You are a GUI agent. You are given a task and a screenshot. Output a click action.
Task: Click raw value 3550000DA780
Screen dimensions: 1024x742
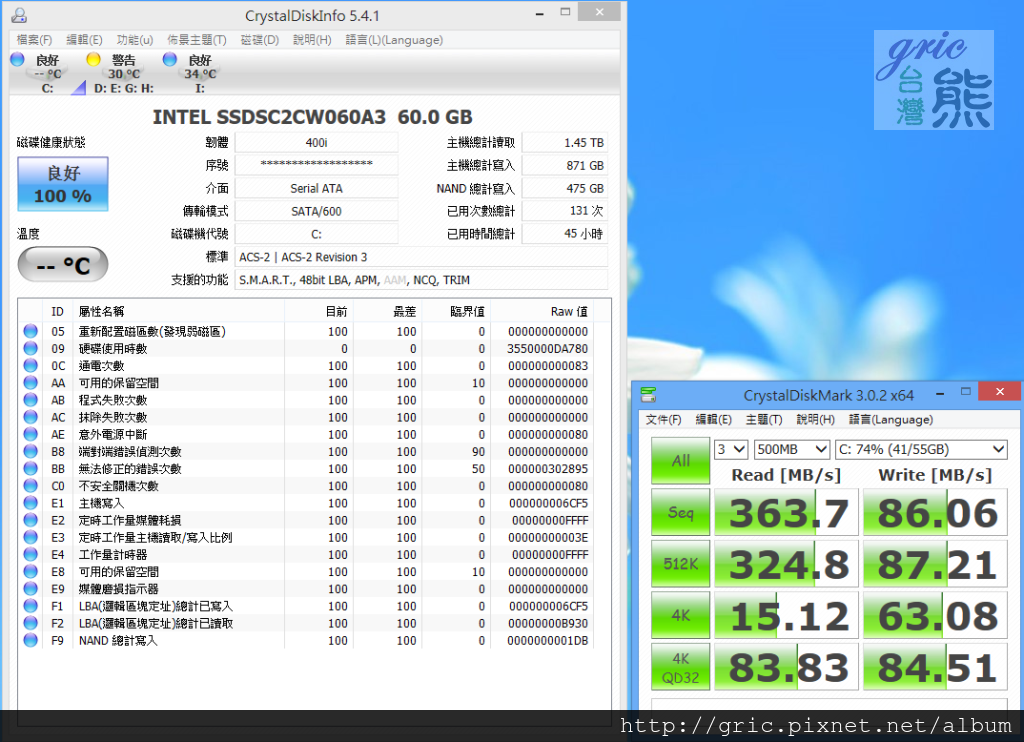click(x=547, y=349)
